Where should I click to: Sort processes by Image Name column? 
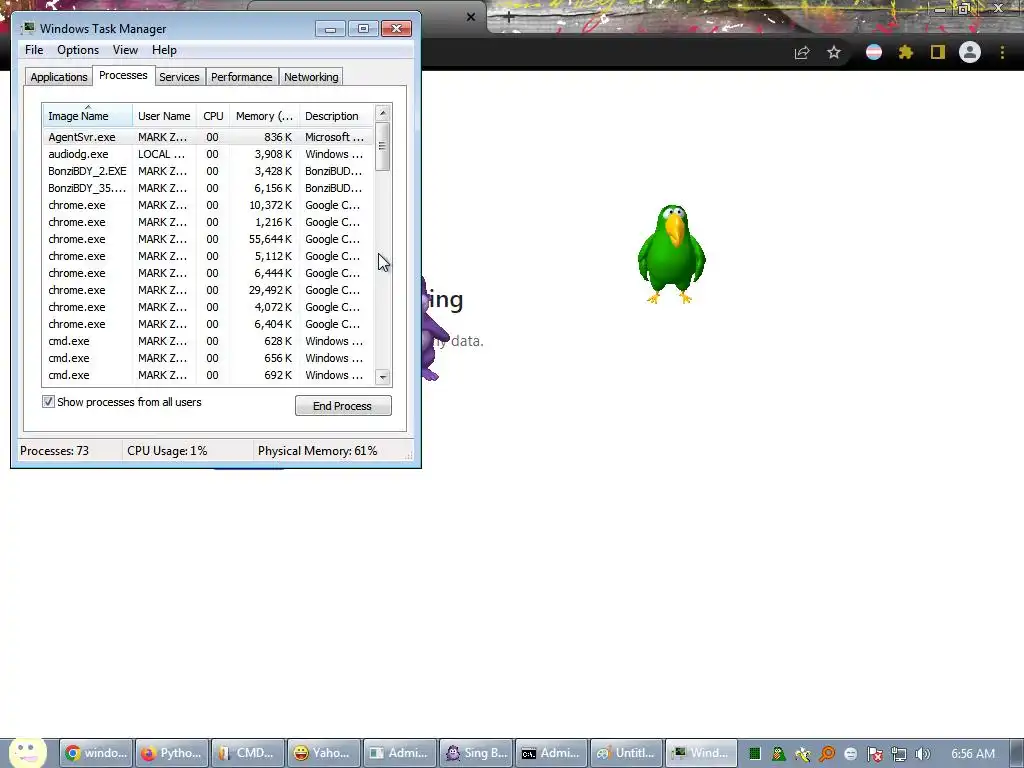point(88,116)
